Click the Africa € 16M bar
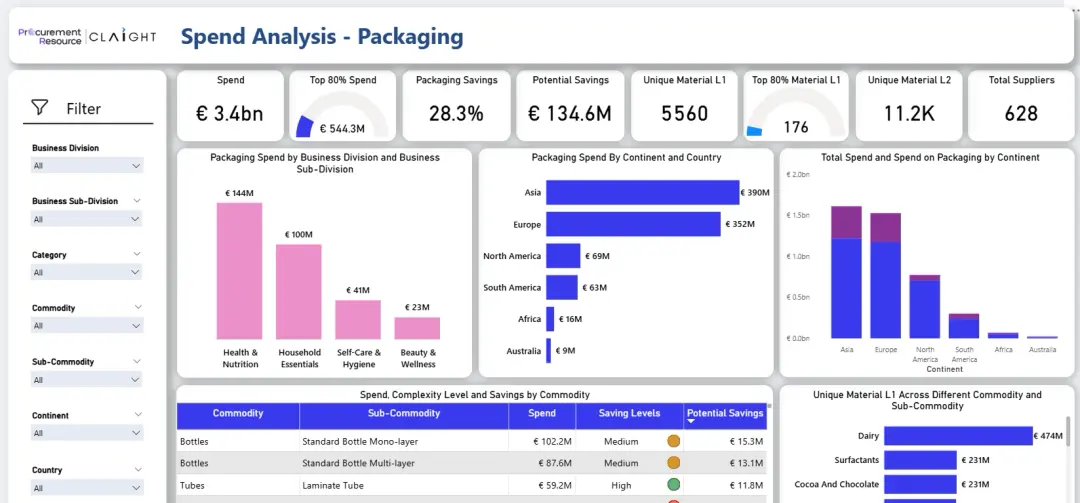Viewport: 1080px width, 503px height. 550,319
